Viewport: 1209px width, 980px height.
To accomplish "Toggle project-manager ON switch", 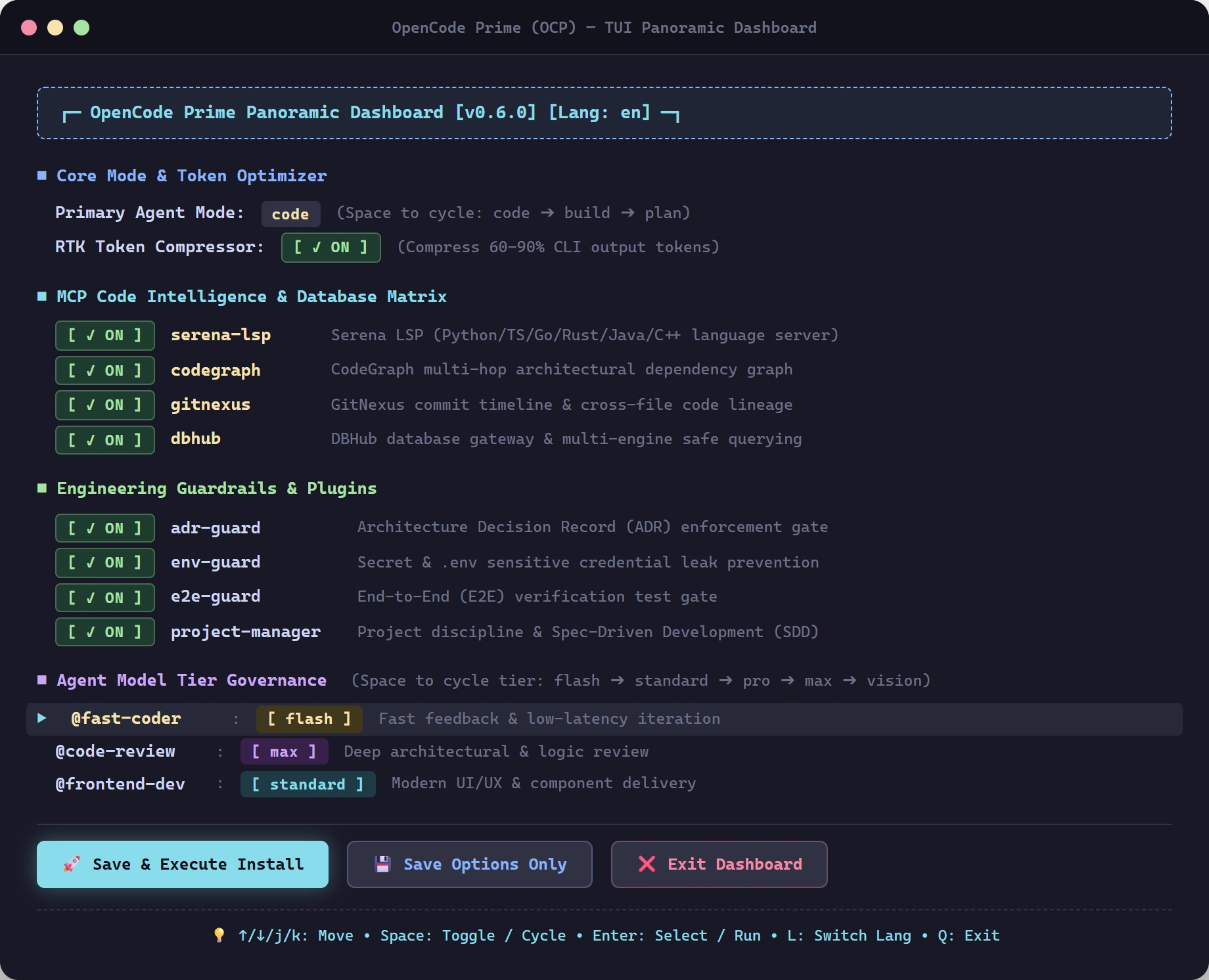I will point(105,632).
